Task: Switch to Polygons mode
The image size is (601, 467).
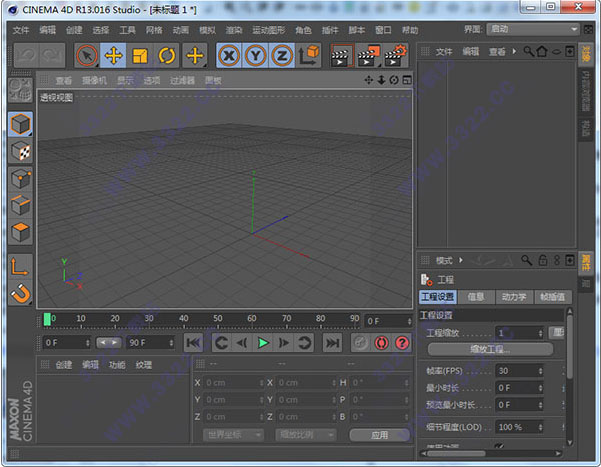Action: 20,232
